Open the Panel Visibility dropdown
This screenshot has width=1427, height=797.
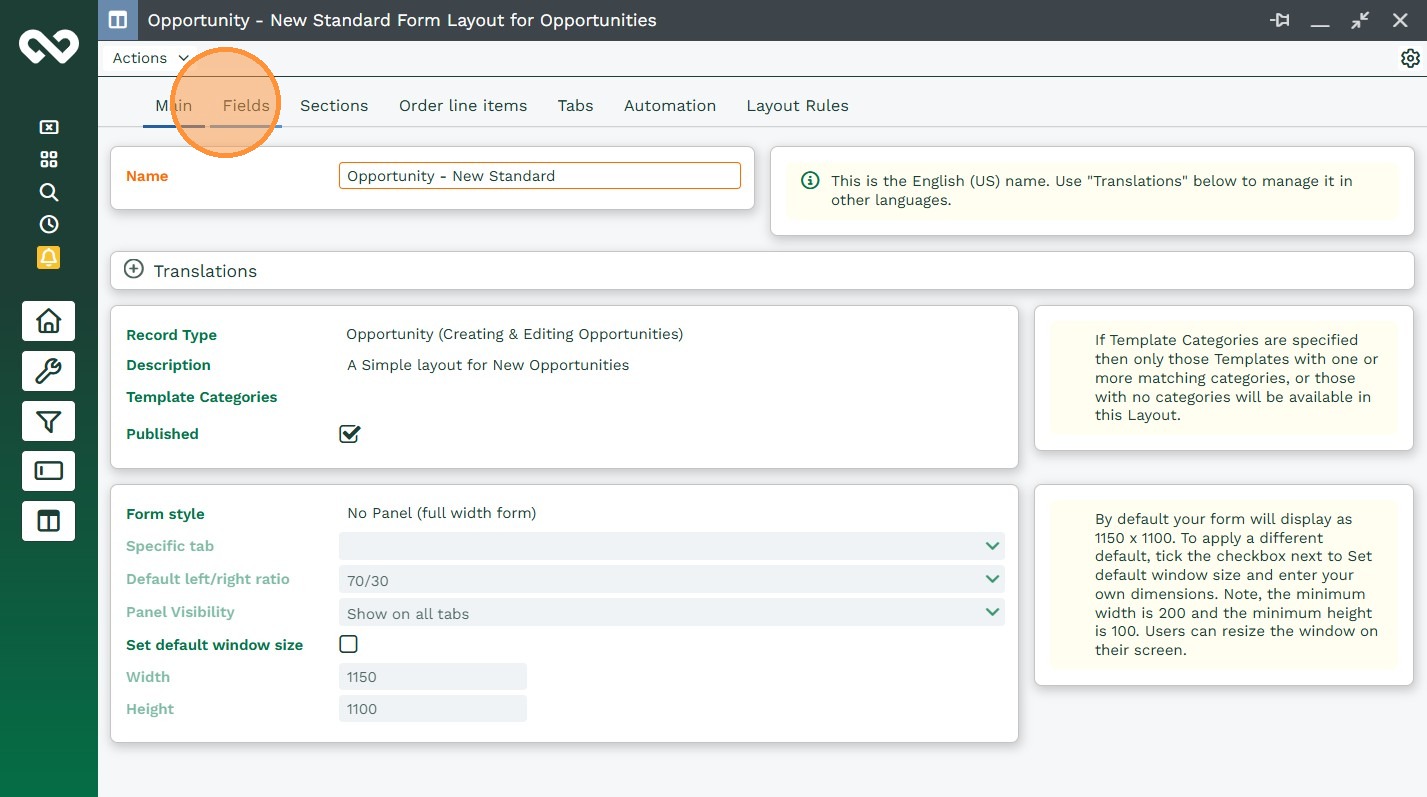pyautogui.click(x=671, y=612)
